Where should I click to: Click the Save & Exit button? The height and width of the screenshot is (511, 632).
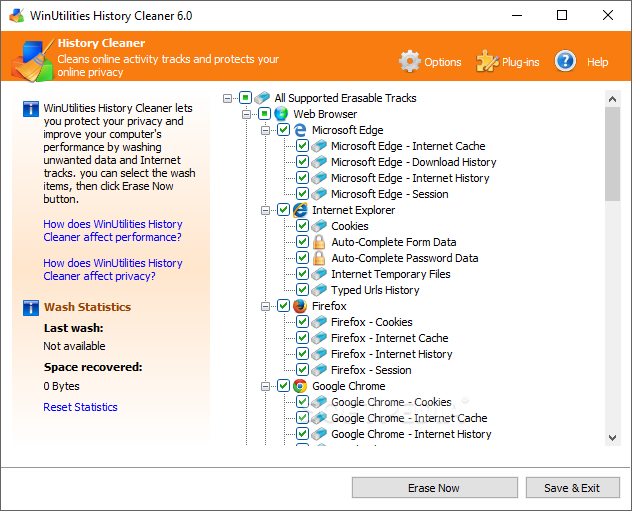[x=572, y=488]
